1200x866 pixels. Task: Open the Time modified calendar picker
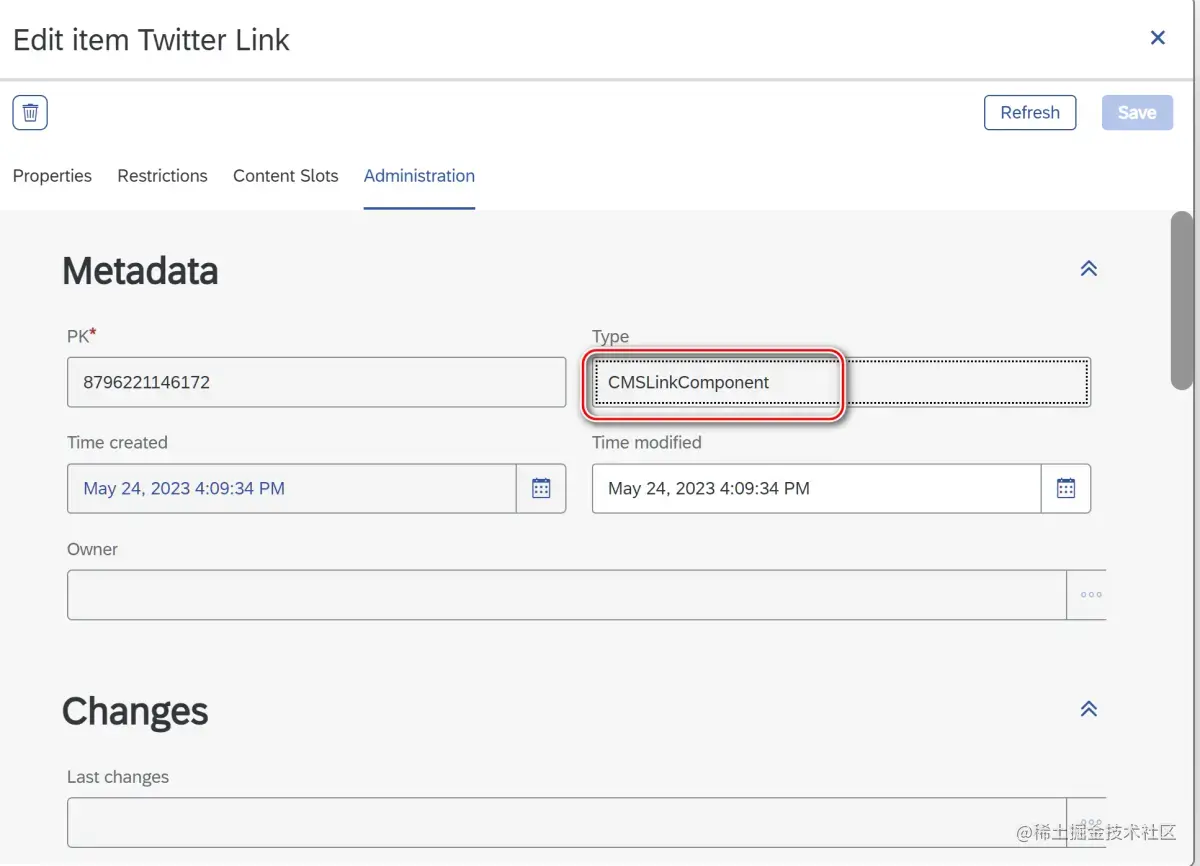(1066, 489)
